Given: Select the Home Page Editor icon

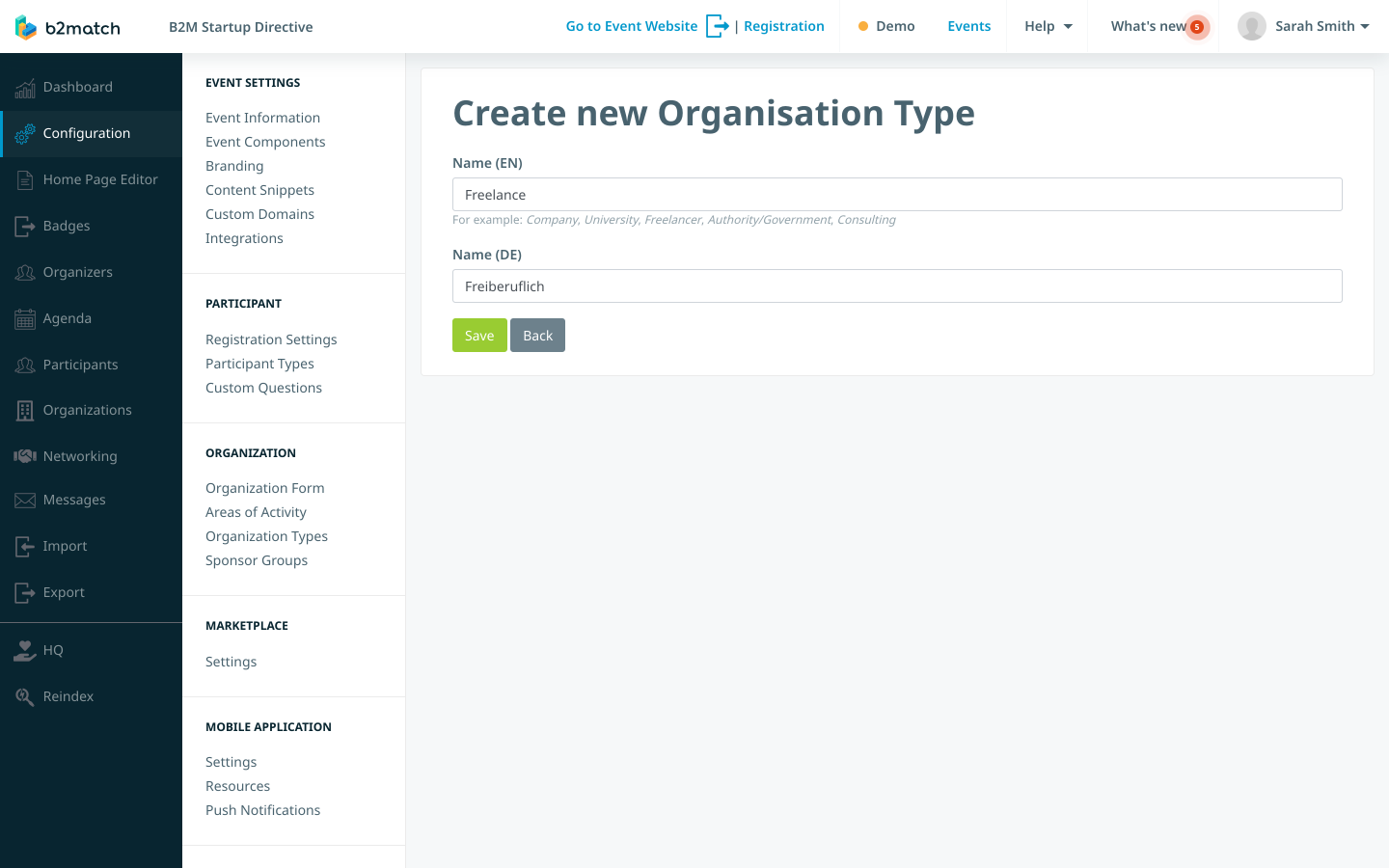Looking at the screenshot, I should [25, 179].
